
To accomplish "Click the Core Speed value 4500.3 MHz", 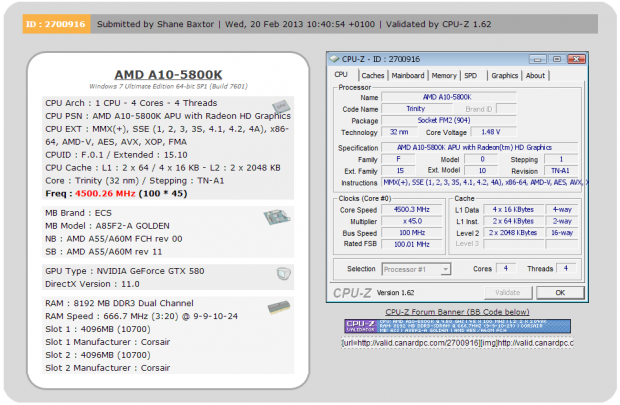I will pos(412,210).
